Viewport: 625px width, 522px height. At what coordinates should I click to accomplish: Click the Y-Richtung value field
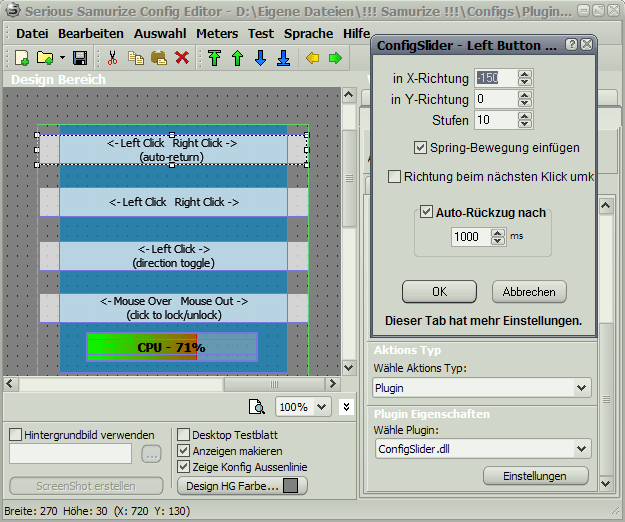[x=496, y=99]
